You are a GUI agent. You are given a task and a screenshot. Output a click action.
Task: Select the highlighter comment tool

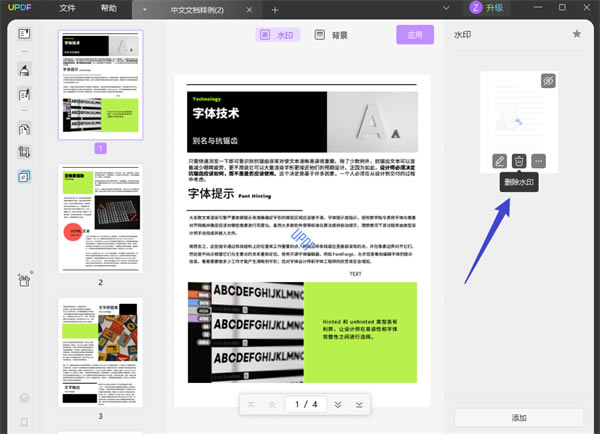24,70
